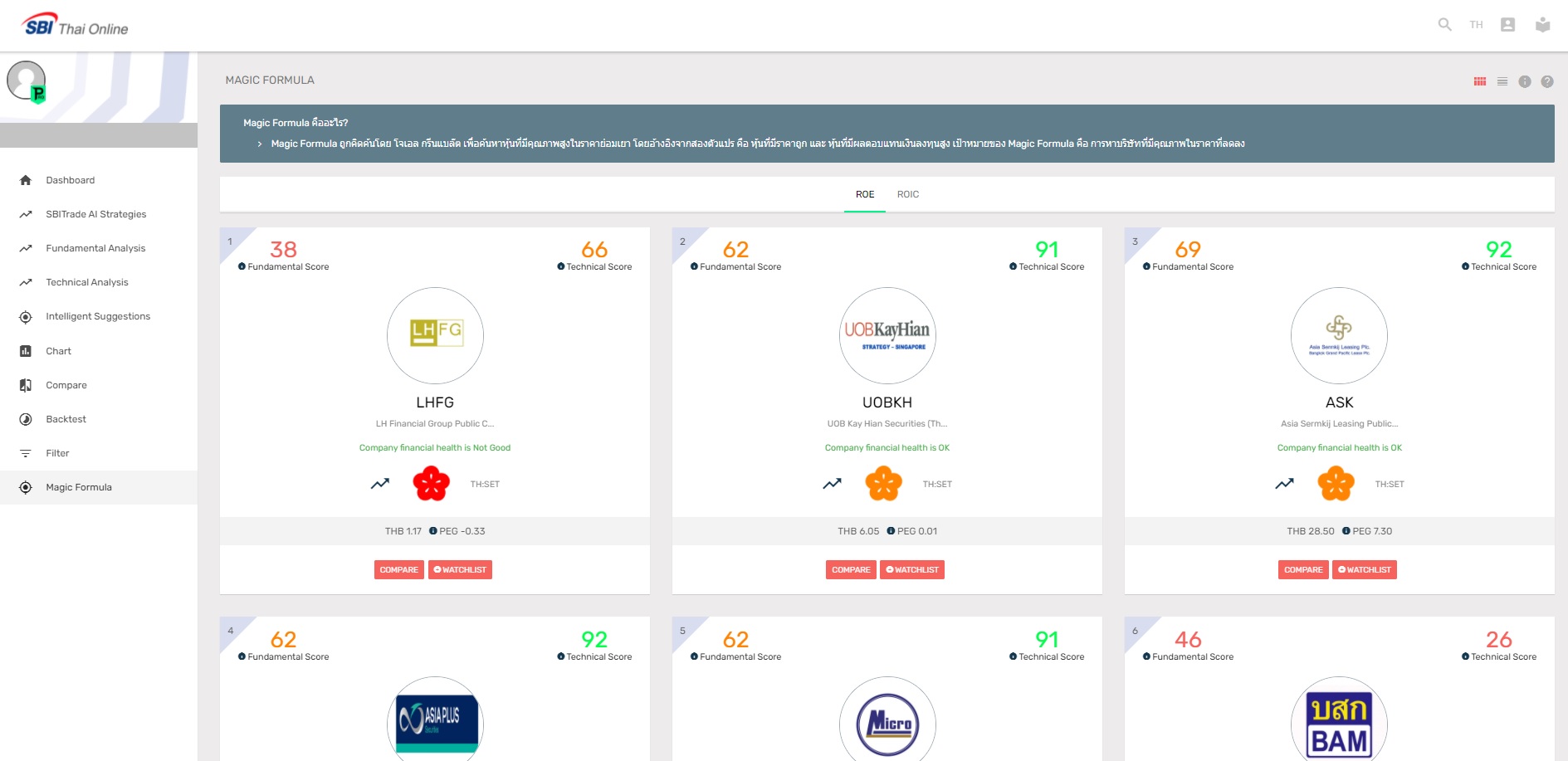Open Backtest page
This screenshot has height=761, width=1568.
(98, 419)
